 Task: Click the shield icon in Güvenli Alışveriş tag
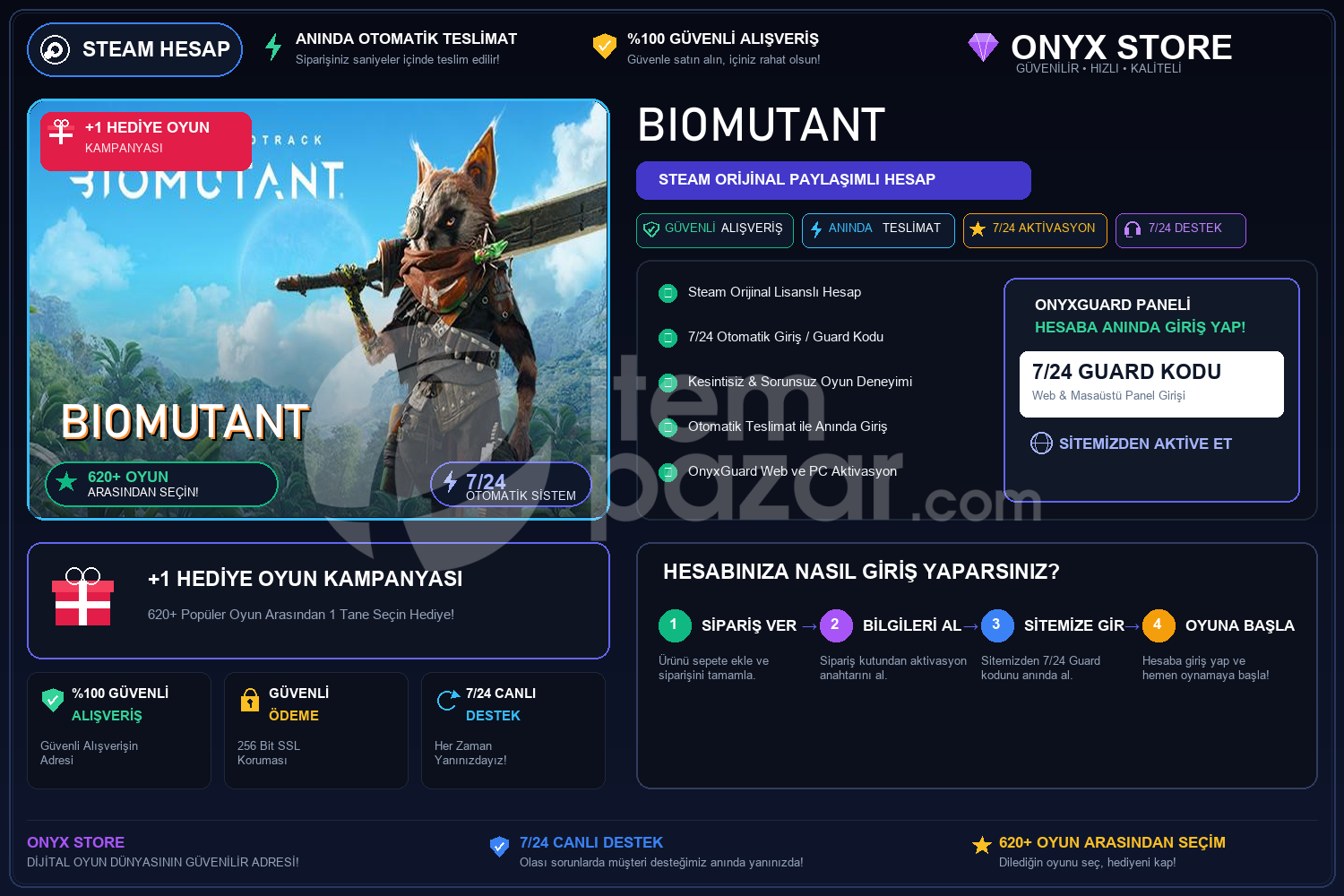click(x=651, y=229)
